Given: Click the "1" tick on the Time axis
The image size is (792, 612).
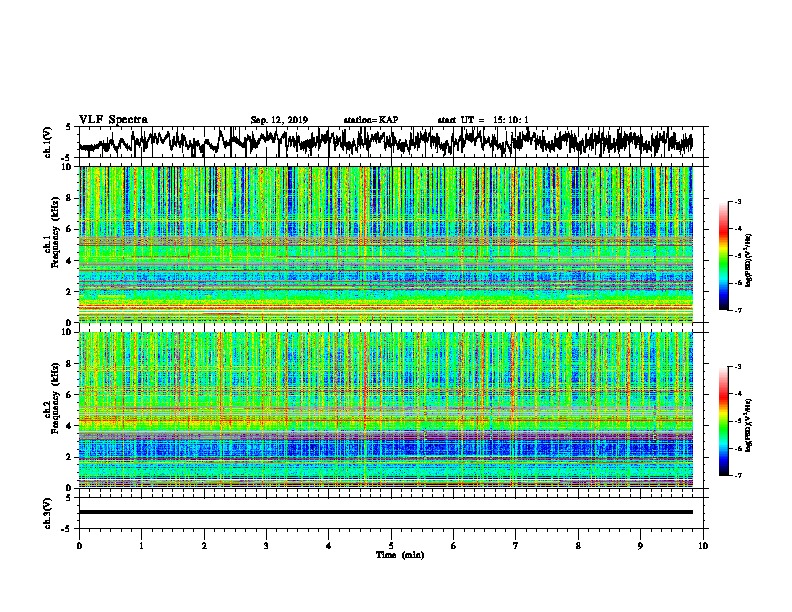Looking at the screenshot, I should pyautogui.click(x=141, y=546).
